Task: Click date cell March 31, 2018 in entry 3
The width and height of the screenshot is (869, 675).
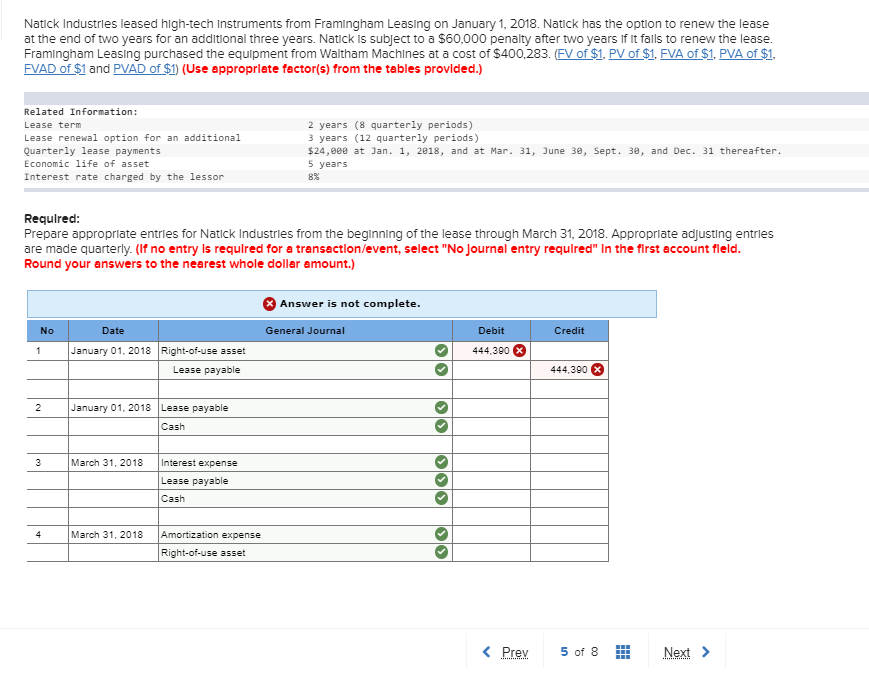Action: pos(113,462)
